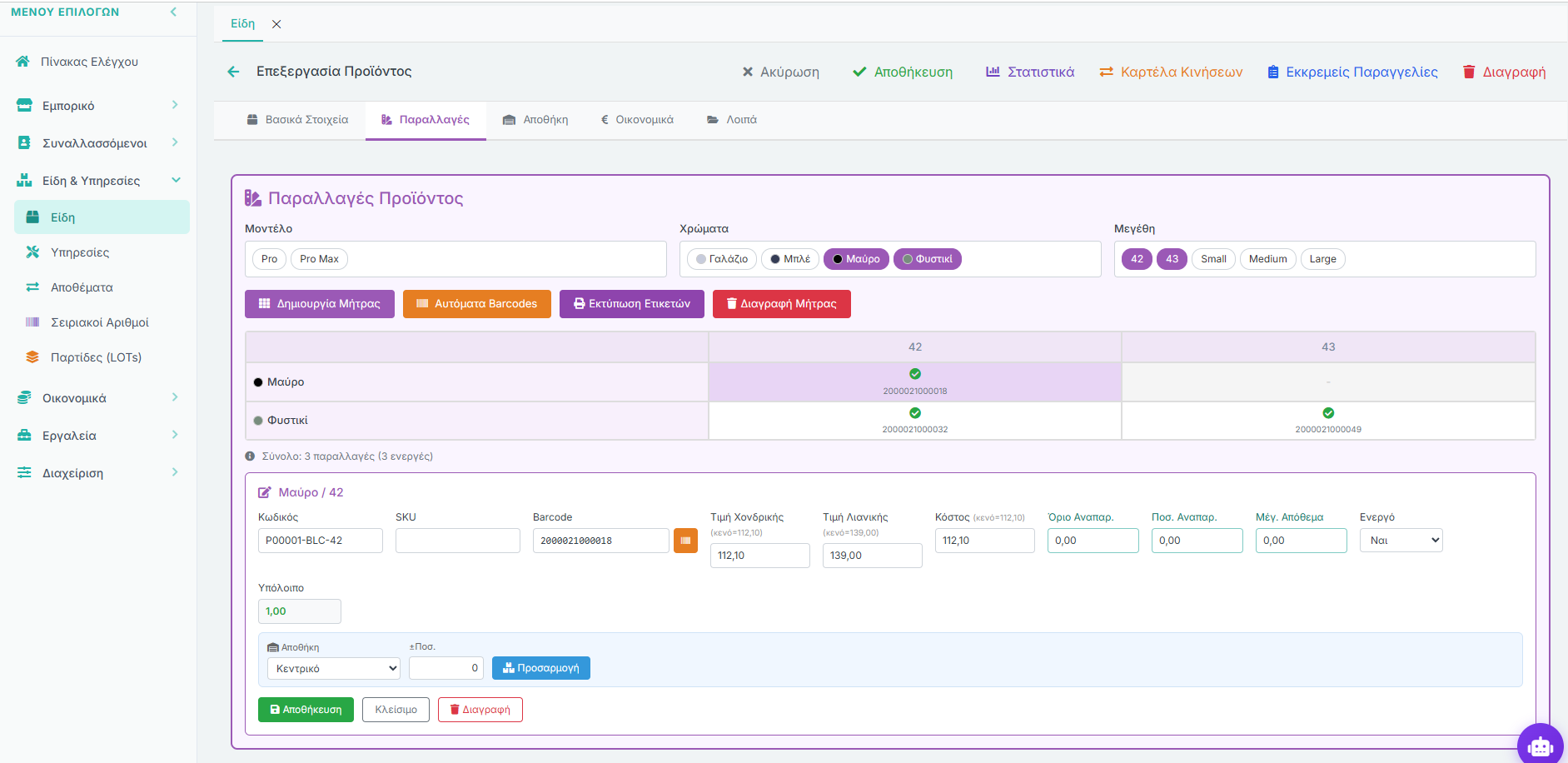Close the Είδη tab with X
The width and height of the screenshot is (1568, 763).
[276, 24]
